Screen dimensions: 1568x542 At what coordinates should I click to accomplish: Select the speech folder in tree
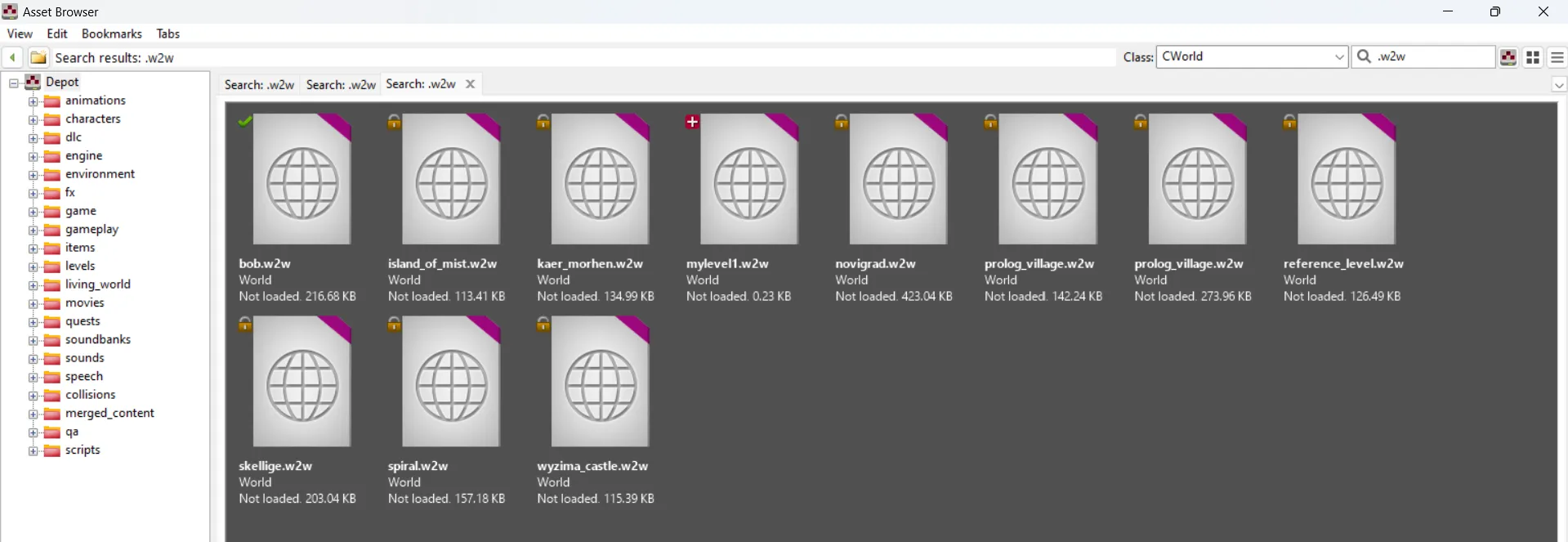[x=84, y=376]
